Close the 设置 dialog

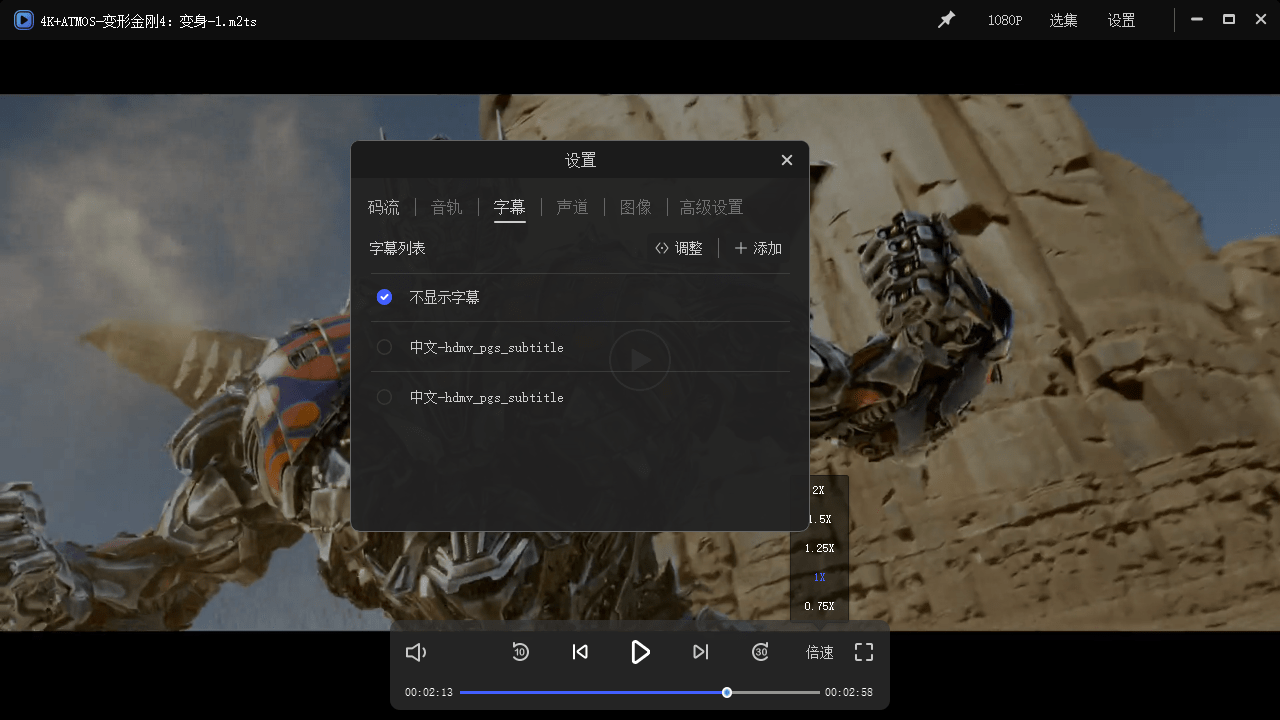pos(787,160)
